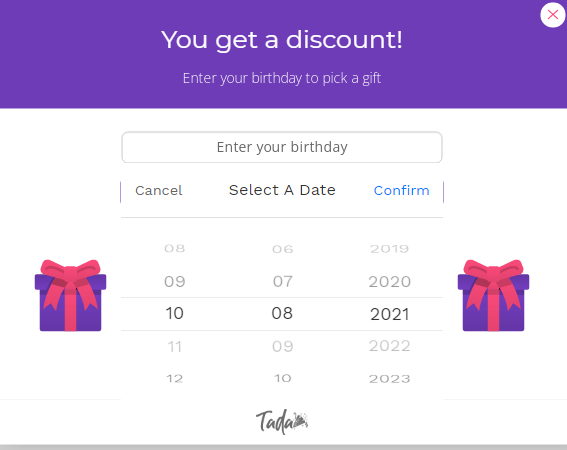Choose year 2019 in the picker
This screenshot has height=450, width=567.
click(390, 249)
